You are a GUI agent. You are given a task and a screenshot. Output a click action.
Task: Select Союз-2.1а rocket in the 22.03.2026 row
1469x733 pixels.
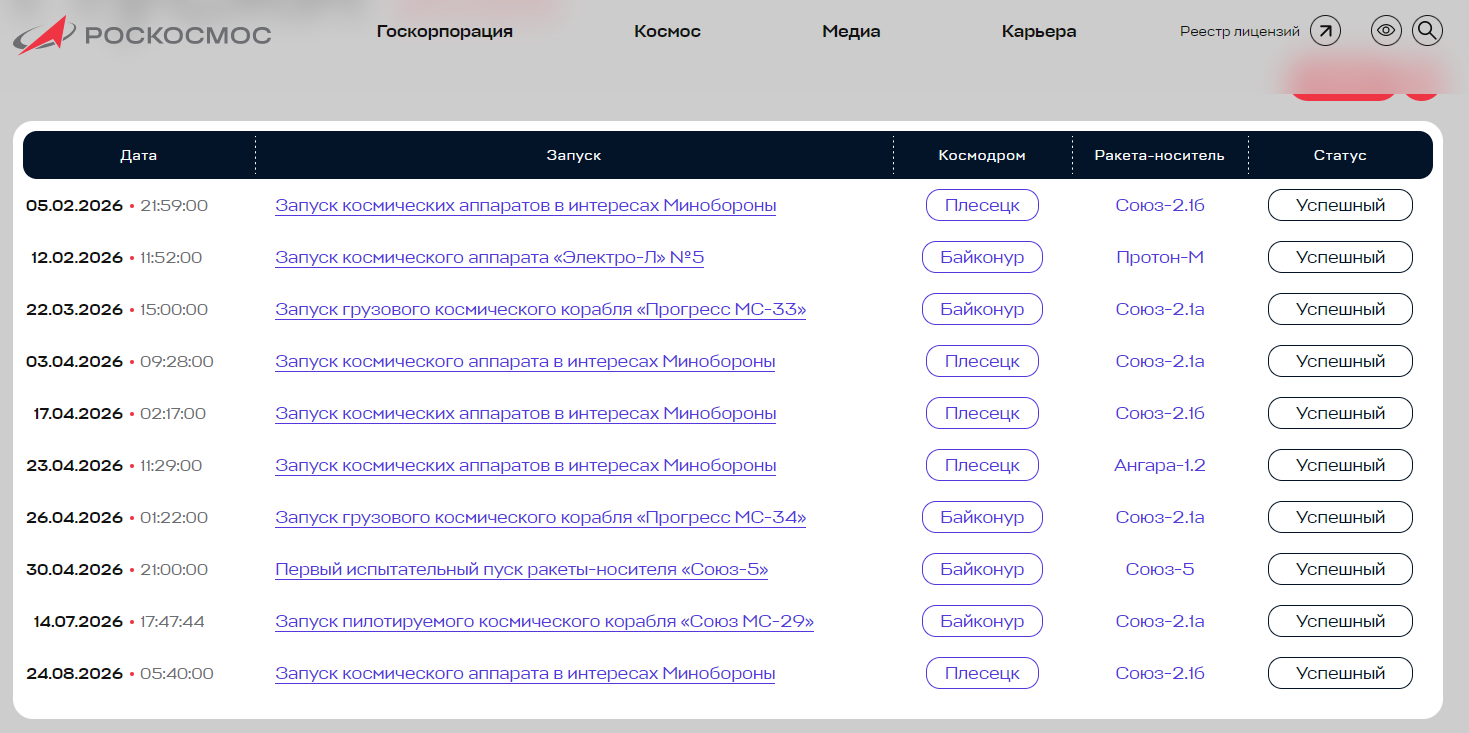pos(1160,310)
